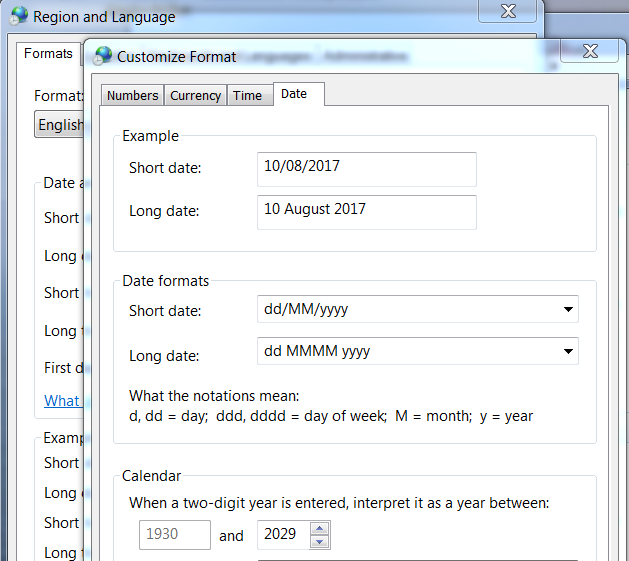Close the Region and Language window

508,11
